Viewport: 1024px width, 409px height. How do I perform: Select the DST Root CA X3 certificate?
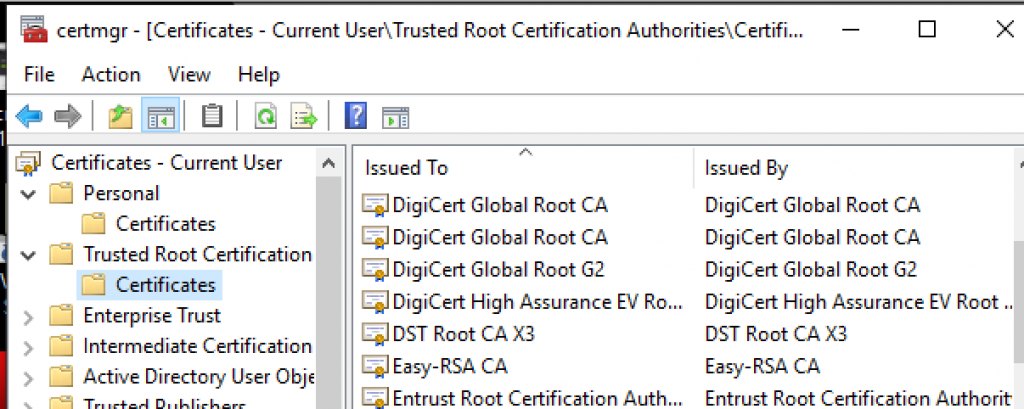pyautogui.click(x=463, y=334)
